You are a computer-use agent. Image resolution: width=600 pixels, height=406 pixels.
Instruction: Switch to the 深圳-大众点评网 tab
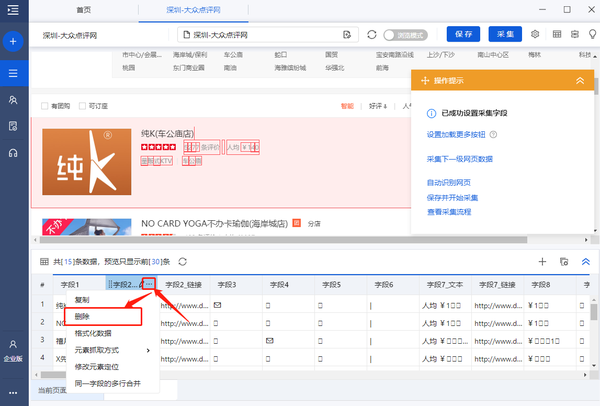click(x=193, y=10)
